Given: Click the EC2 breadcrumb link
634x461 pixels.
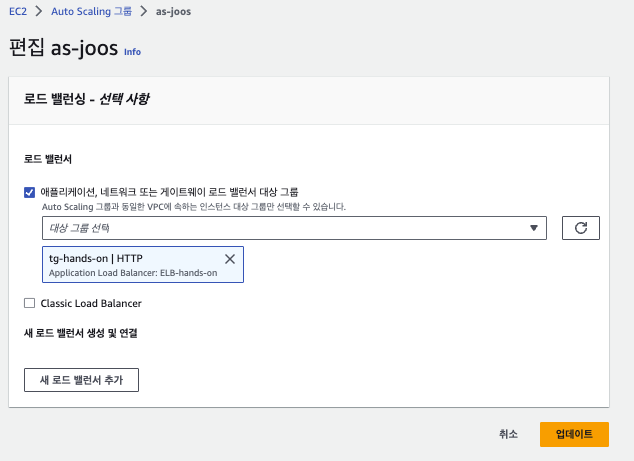Looking at the screenshot, I should point(18,11).
